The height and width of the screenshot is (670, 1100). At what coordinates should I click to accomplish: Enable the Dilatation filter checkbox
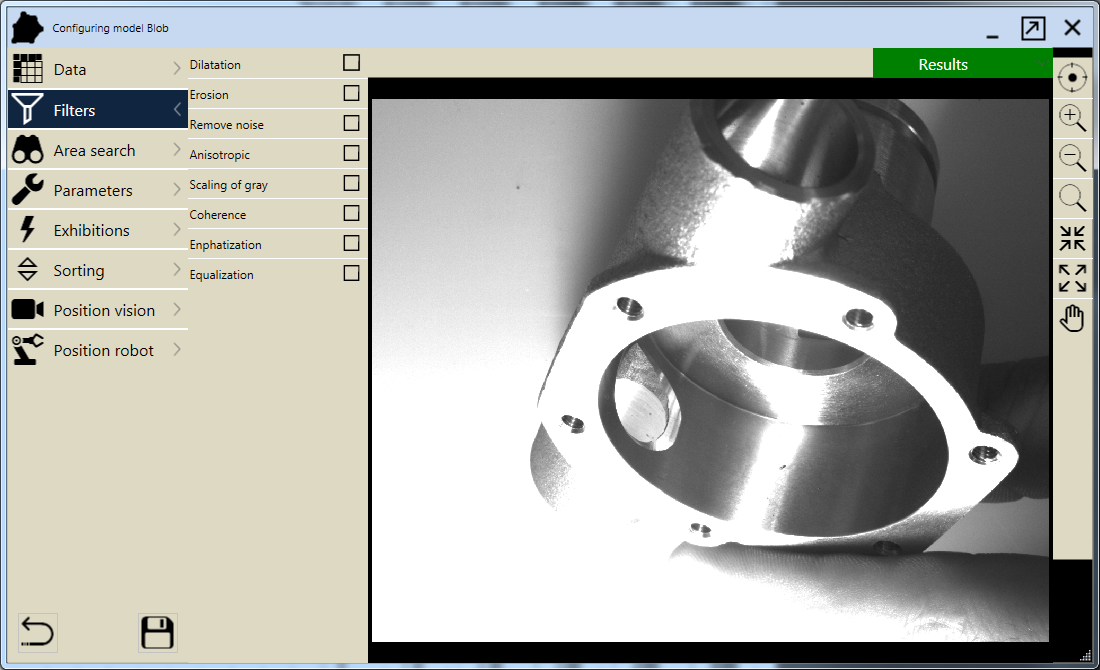[351, 62]
